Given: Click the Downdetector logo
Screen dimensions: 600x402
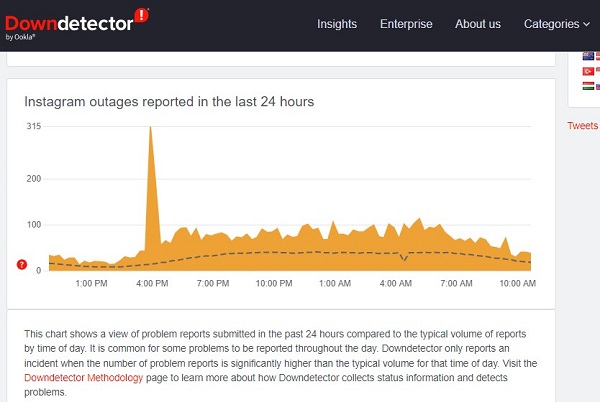Looking at the screenshot, I should pos(77,24).
